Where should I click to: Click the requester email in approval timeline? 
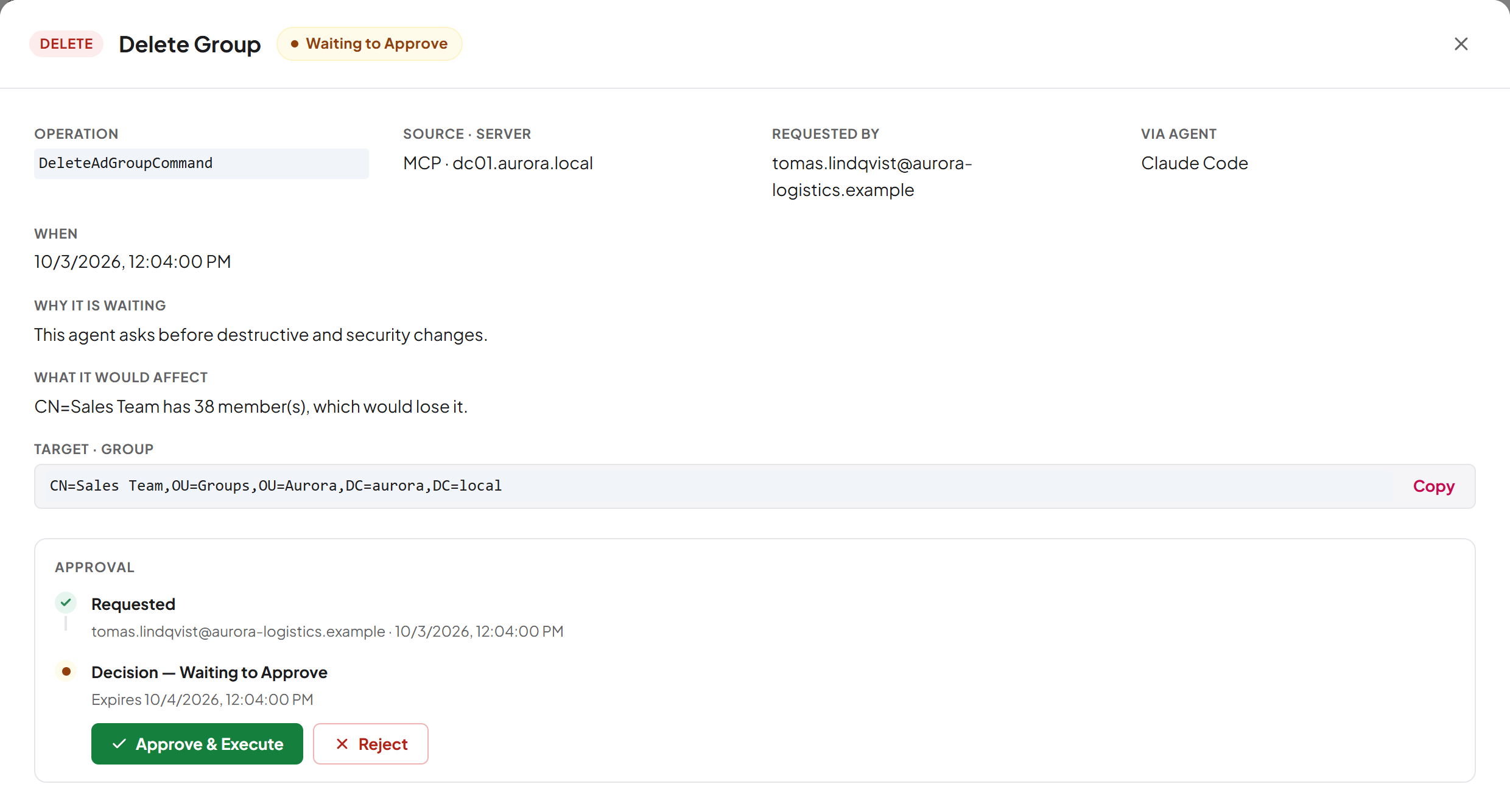(x=238, y=631)
